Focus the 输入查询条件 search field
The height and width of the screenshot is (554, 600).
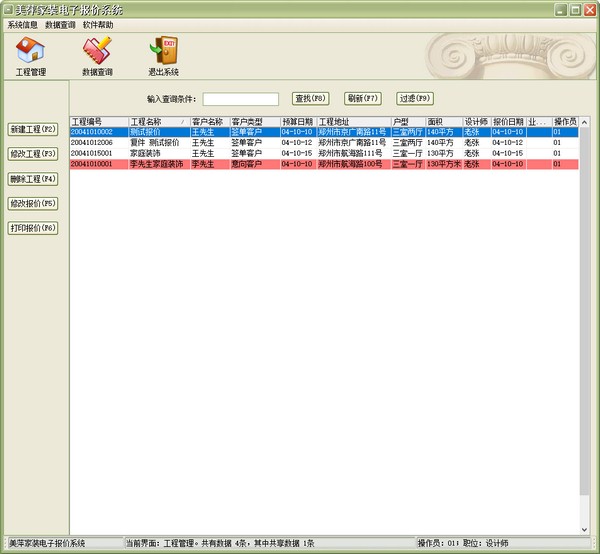pos(240,99)
